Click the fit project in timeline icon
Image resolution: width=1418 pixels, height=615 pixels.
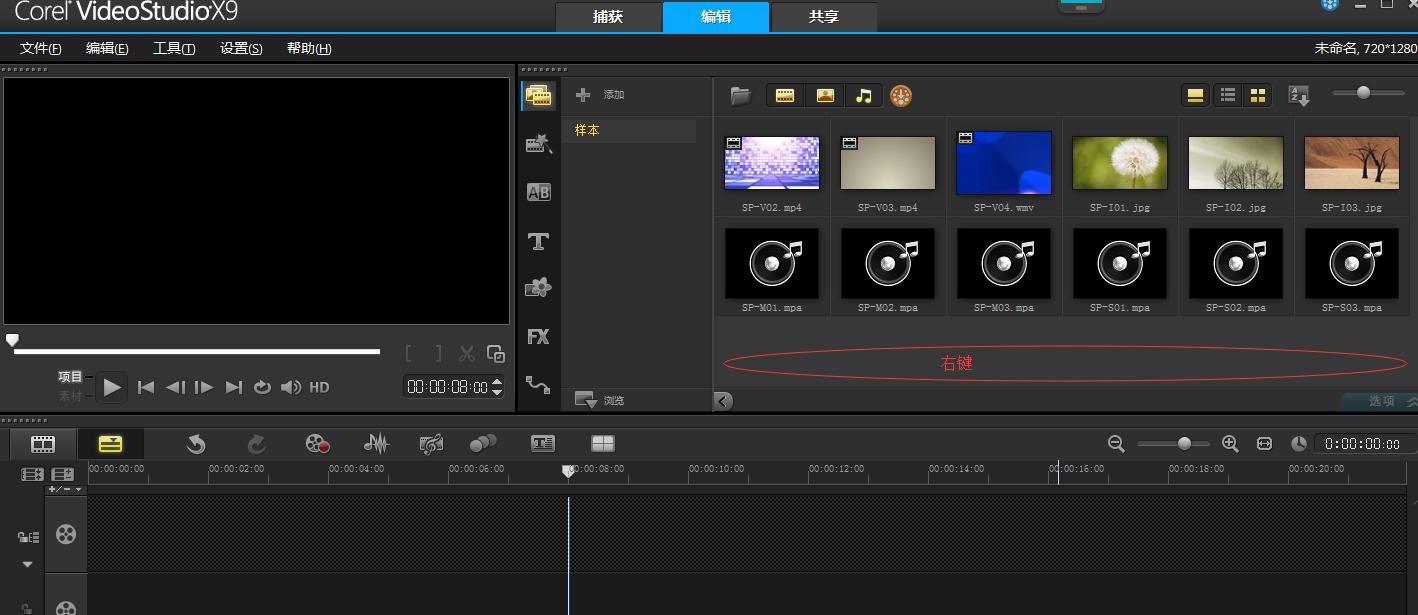(1264, 444)
